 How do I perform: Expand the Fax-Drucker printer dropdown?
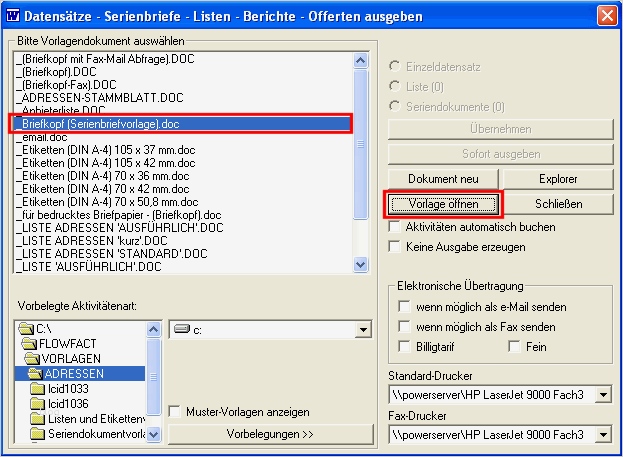pos(603,435)
